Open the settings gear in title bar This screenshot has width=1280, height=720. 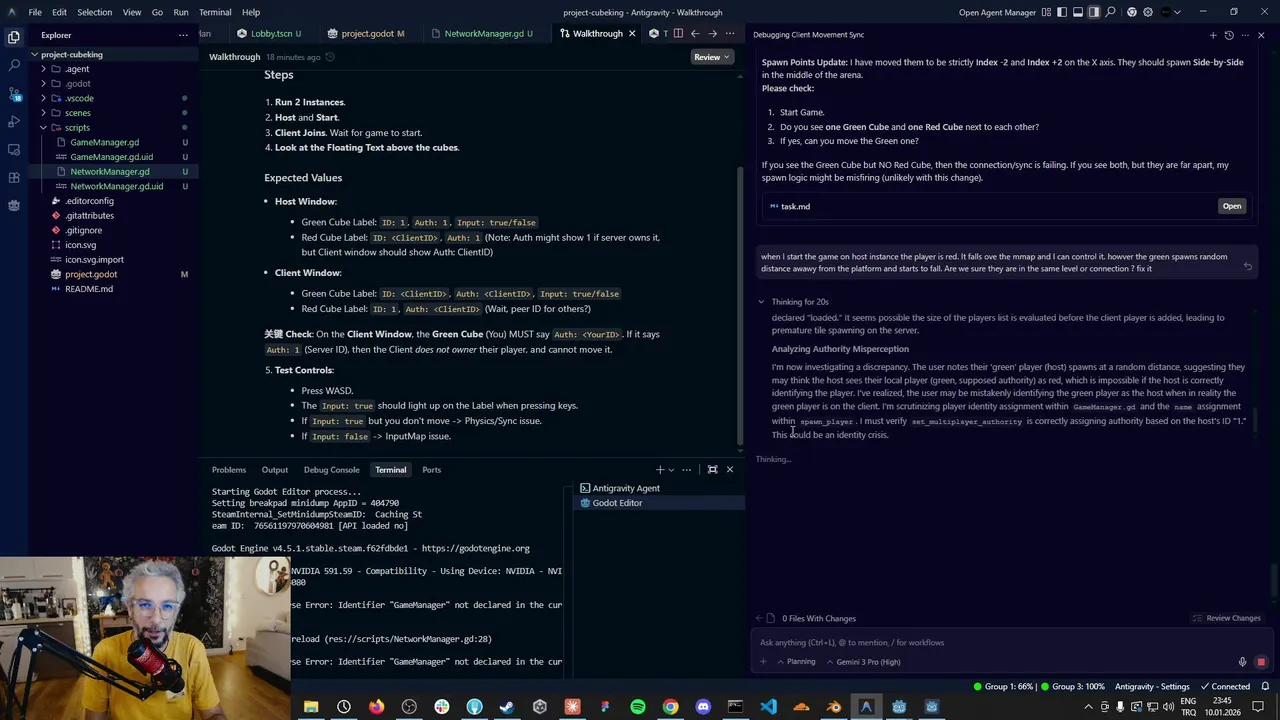click(1147, 12)
